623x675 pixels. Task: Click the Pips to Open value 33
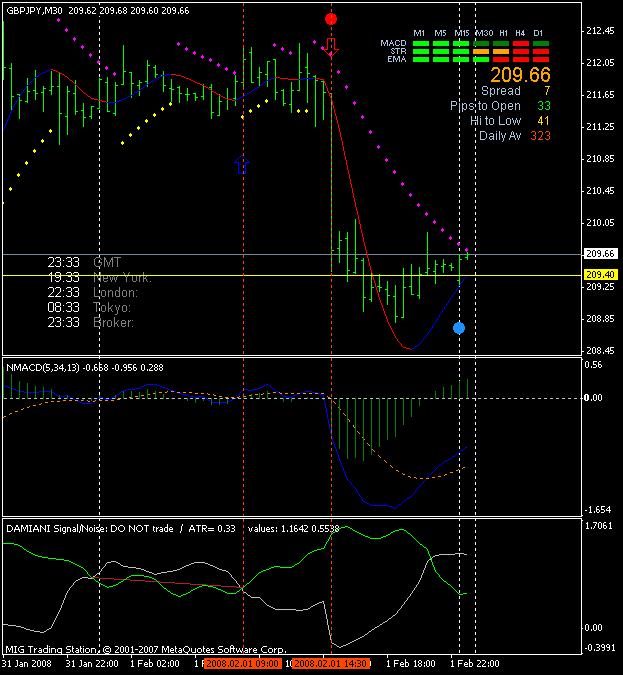[x=544, y=106]
